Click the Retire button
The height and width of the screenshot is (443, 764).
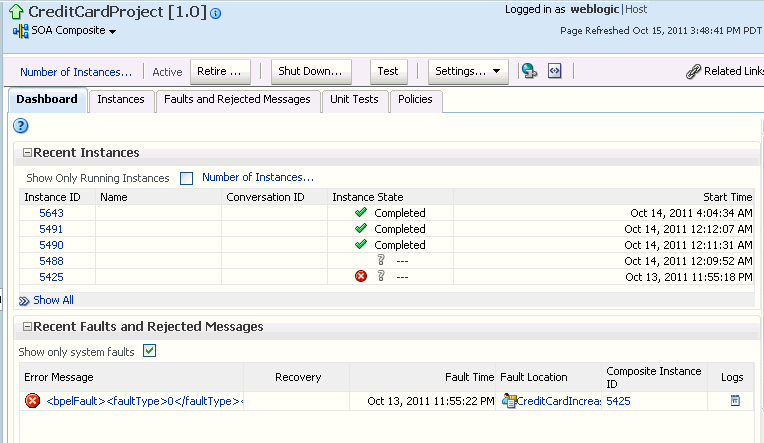[x=220, y=72]
